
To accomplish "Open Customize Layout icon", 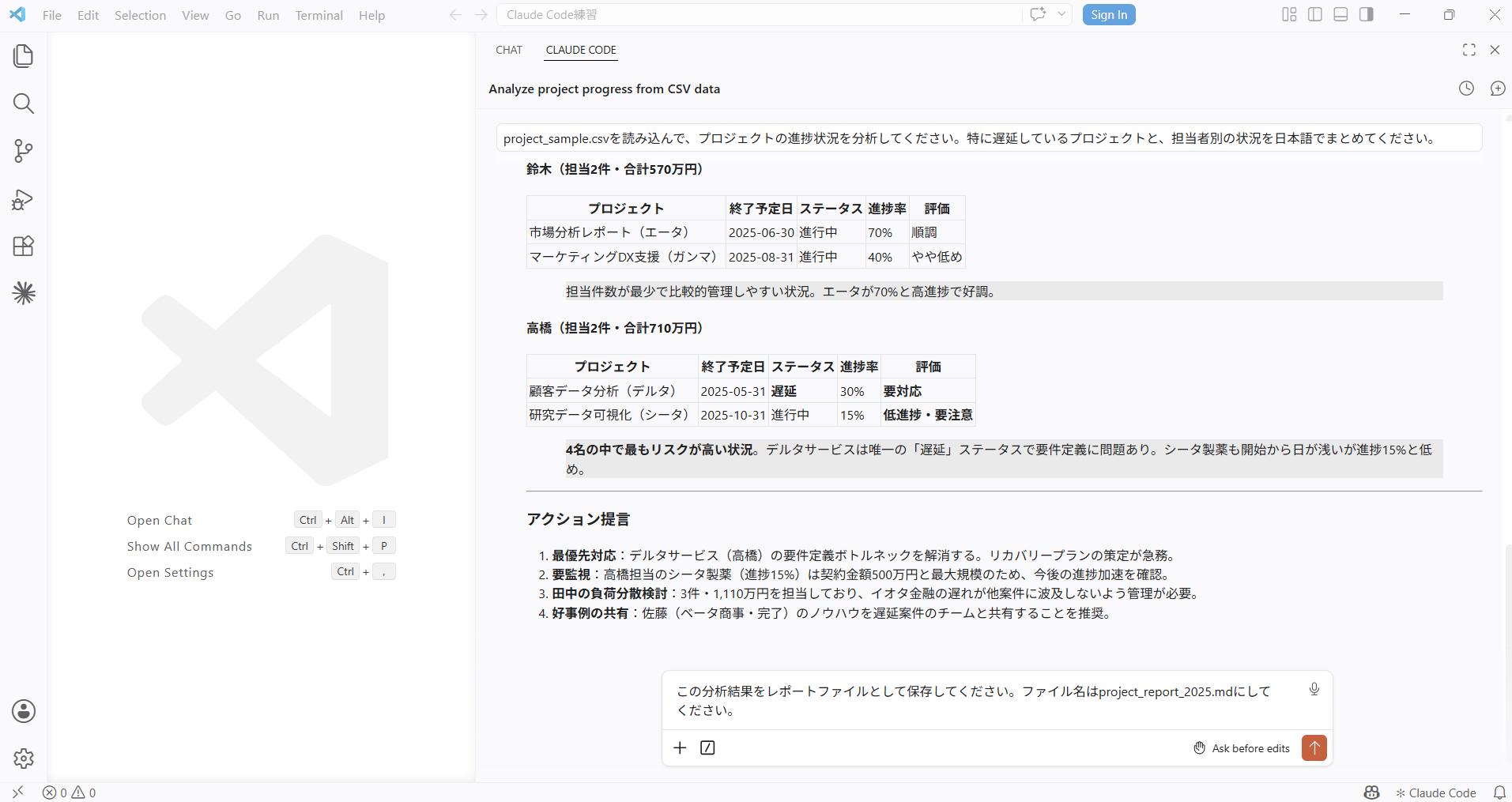I will [x=1289, y=14].
